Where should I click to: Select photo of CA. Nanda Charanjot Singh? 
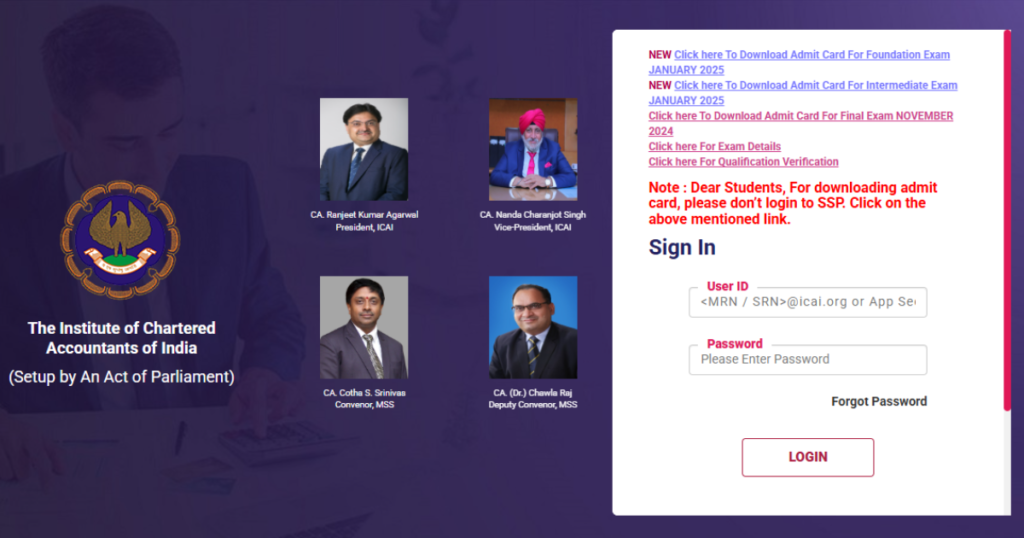click(x=533, y=150)
